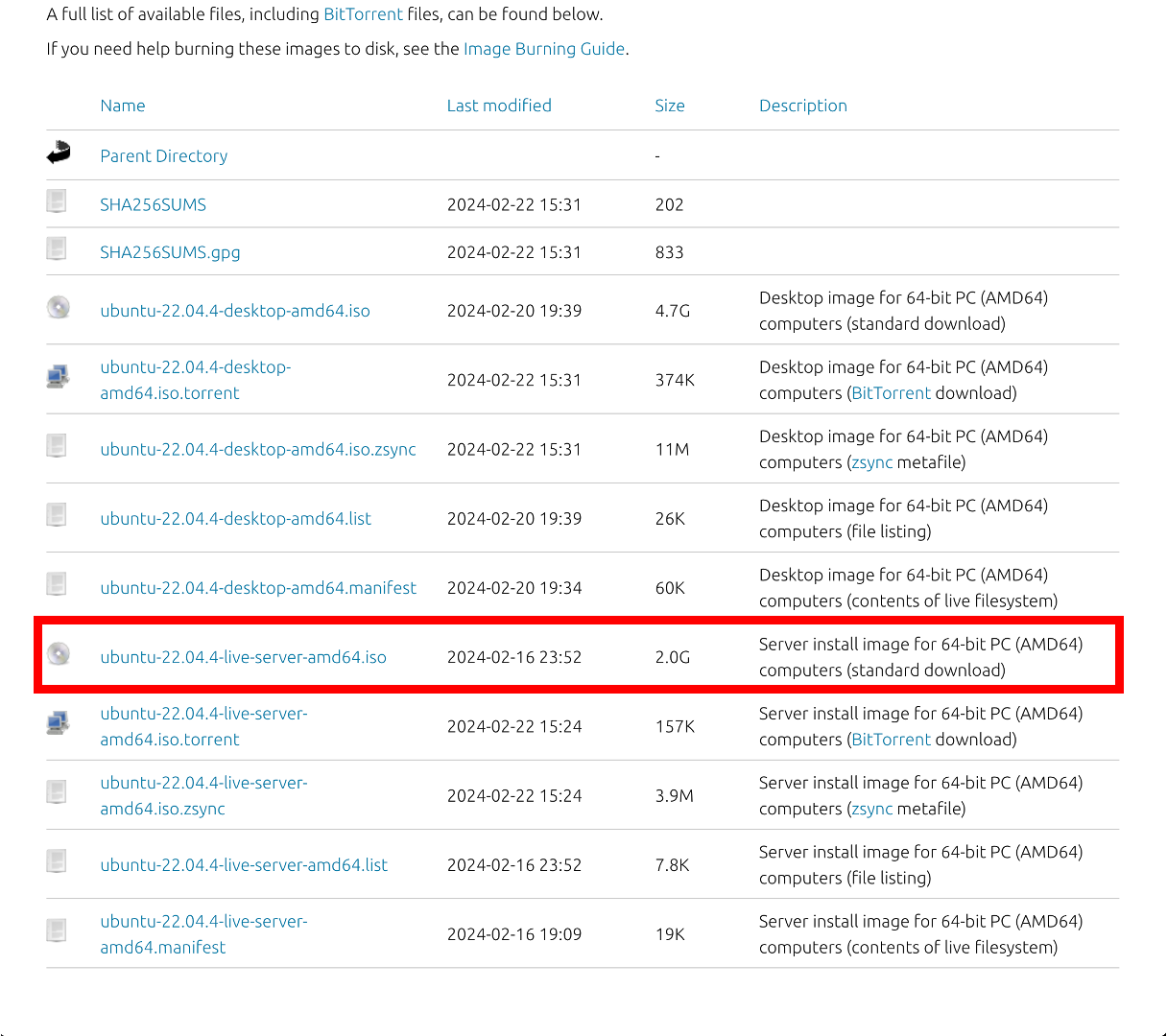Click the 157K size value
The width and height of the screenshot is (1167, 1036).
(675, 726)
